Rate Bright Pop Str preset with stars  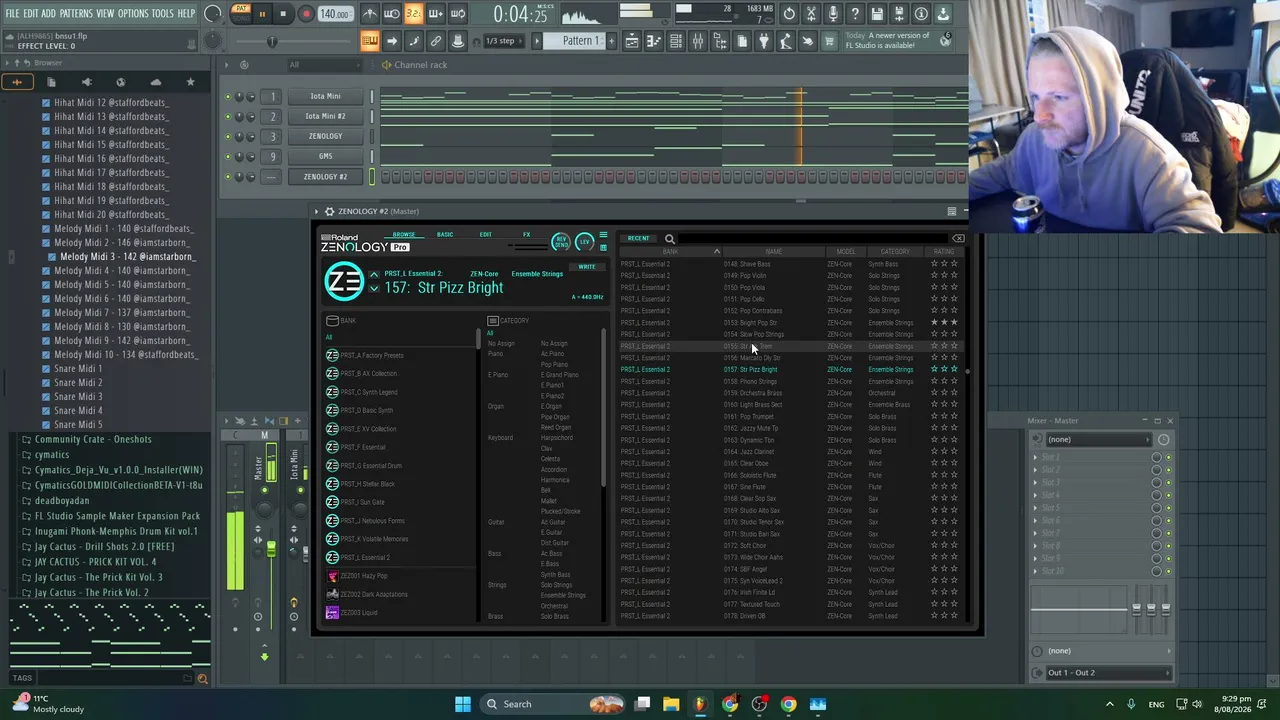(x=944, y=323)
